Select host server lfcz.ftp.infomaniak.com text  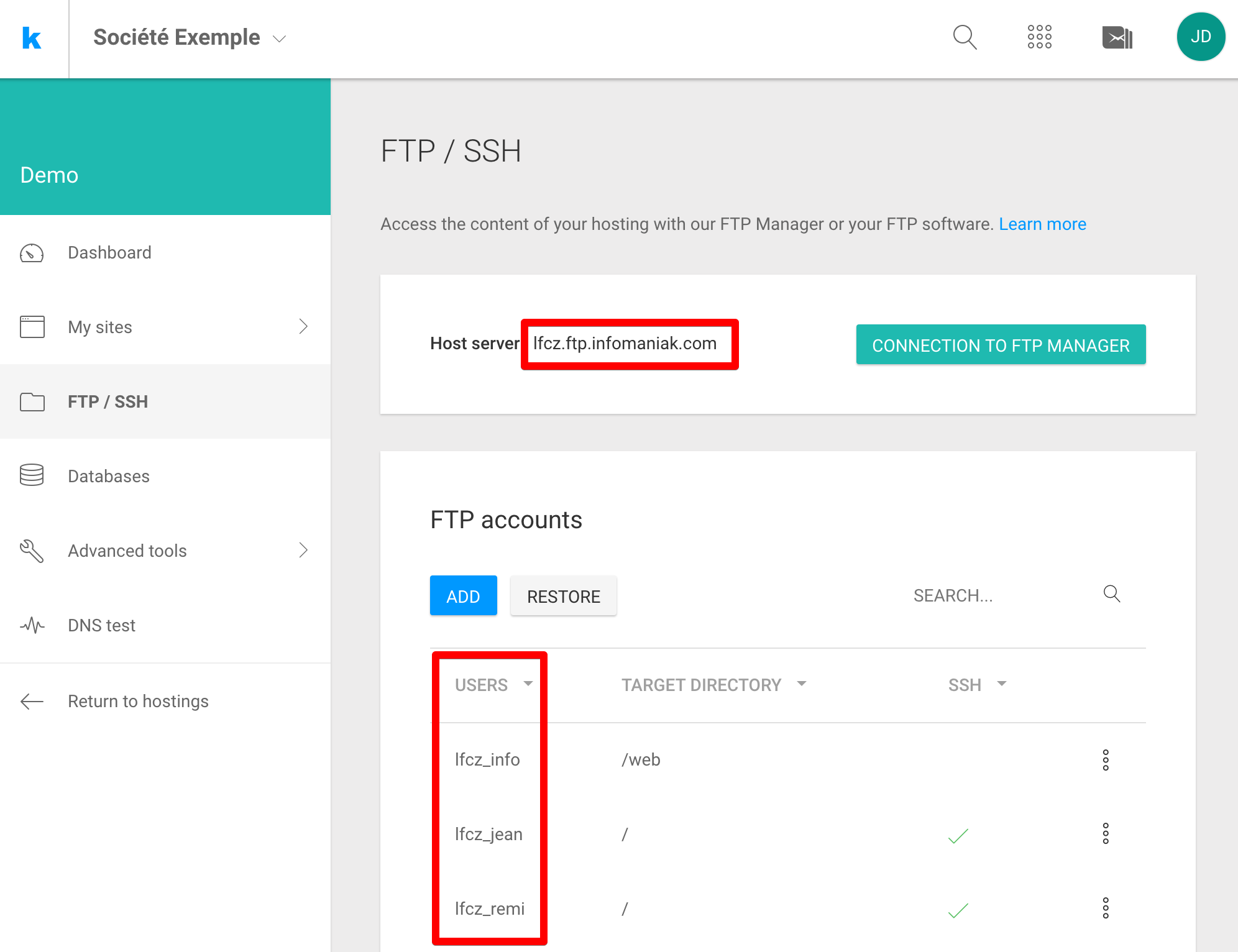click(x=625, y=344)
